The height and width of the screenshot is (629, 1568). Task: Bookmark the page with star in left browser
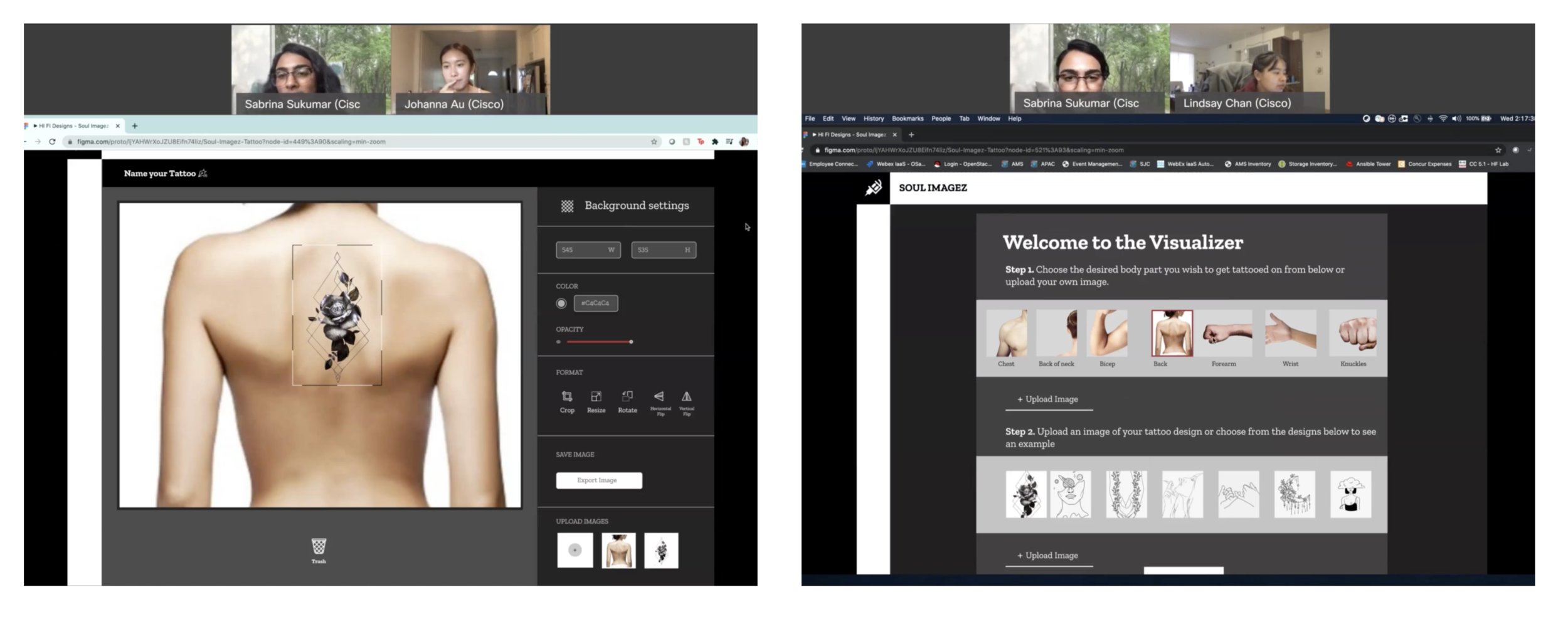[x=654, y=142]
